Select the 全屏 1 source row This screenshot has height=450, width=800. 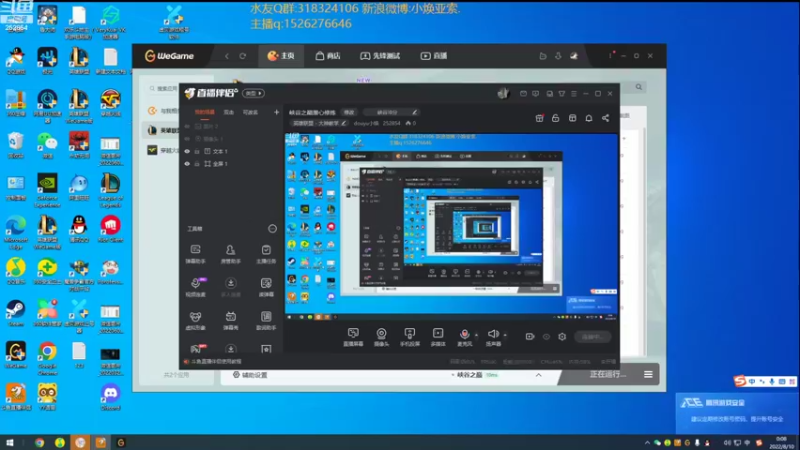point(231,164)
